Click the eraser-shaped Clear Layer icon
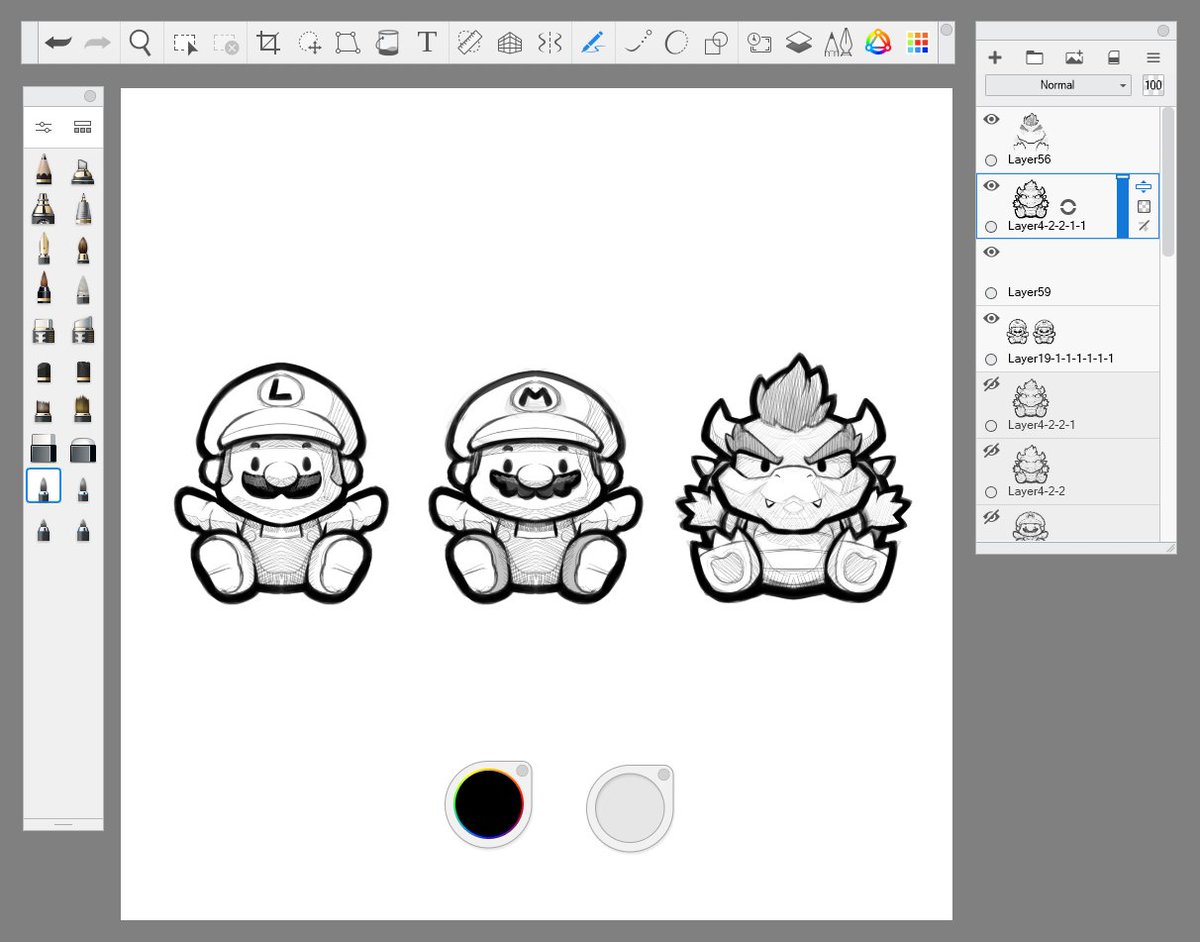The height and width of the screenshot is (942, 1200). [1114, 58]
